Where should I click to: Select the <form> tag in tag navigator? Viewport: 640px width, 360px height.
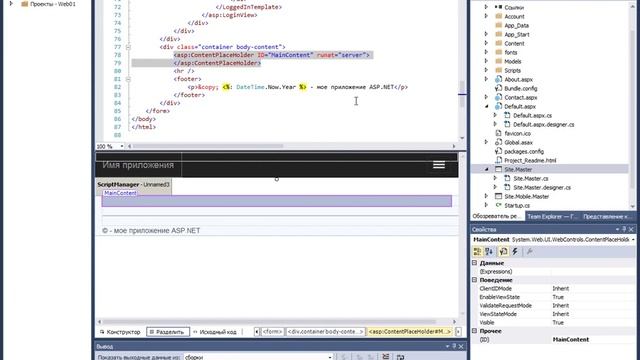(273, 332)
